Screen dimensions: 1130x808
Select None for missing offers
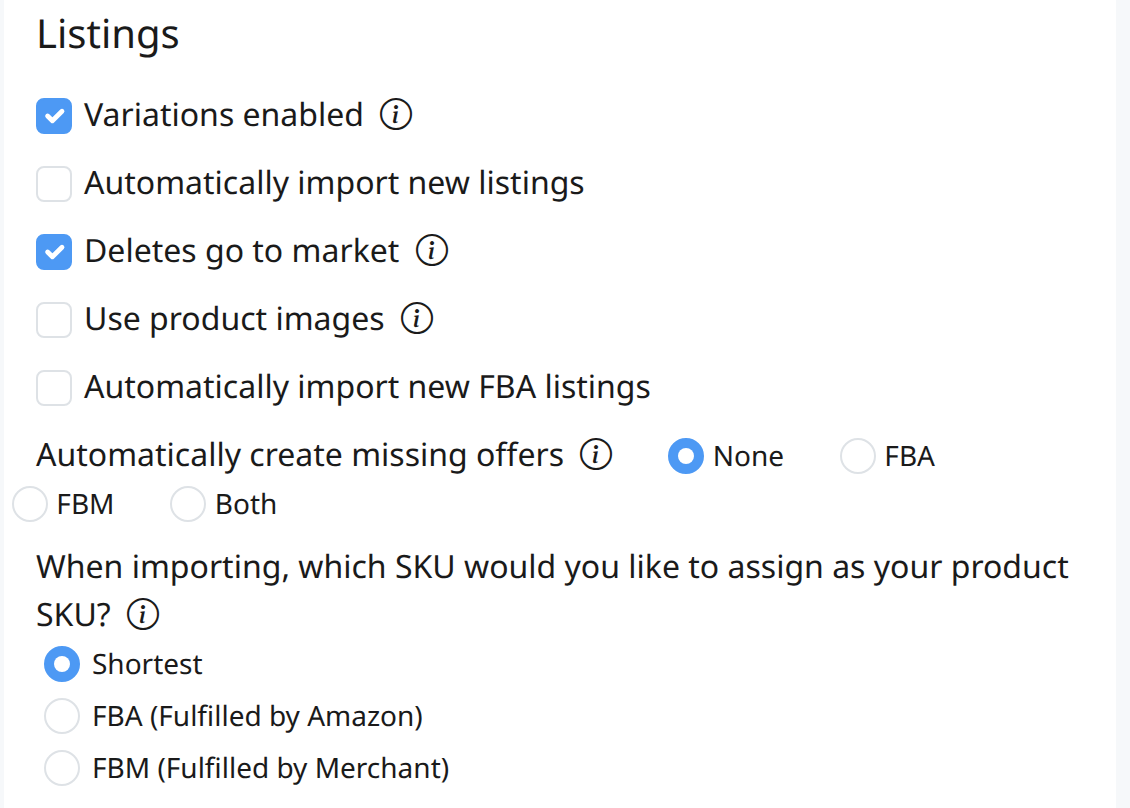[x=685, y=456]
